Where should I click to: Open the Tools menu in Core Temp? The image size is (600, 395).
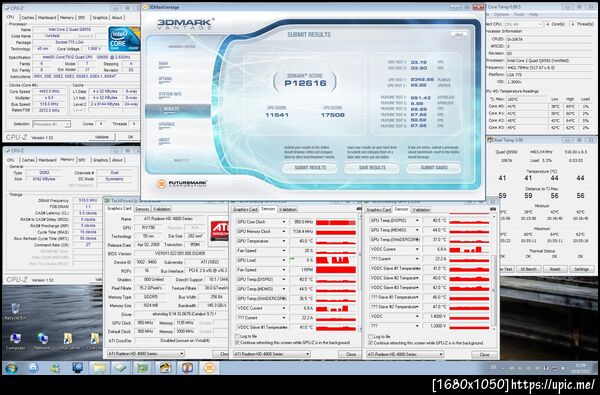pyautogui.click(x=519, y=15)
